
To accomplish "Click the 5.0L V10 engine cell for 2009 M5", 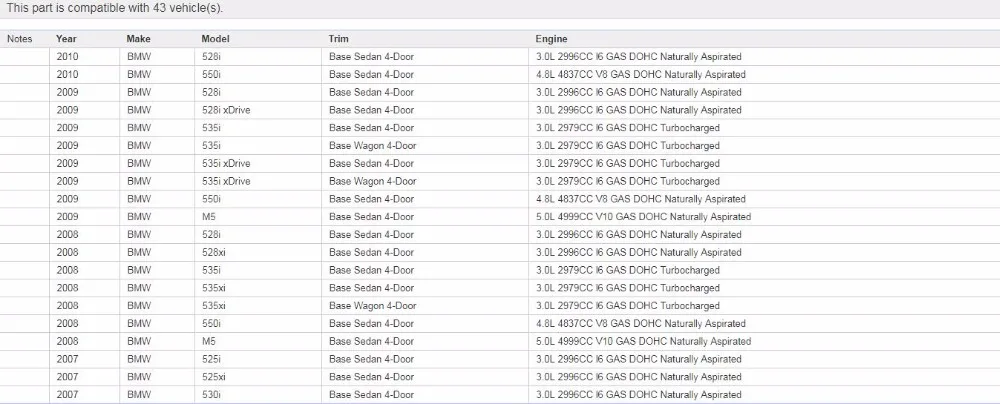I will click(x=643, y=217).
